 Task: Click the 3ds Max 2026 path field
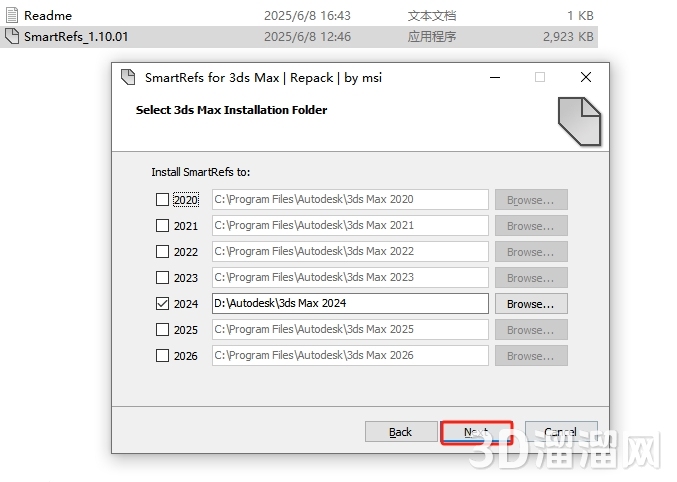click(350, 355)
